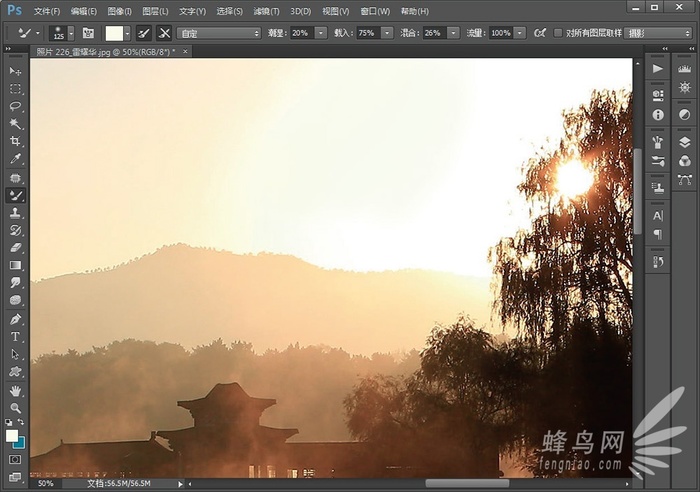Image resolution: width=700 pixels, height=492 pixels.
Task: Open the Character panel icon
Action: coord(658,216)
